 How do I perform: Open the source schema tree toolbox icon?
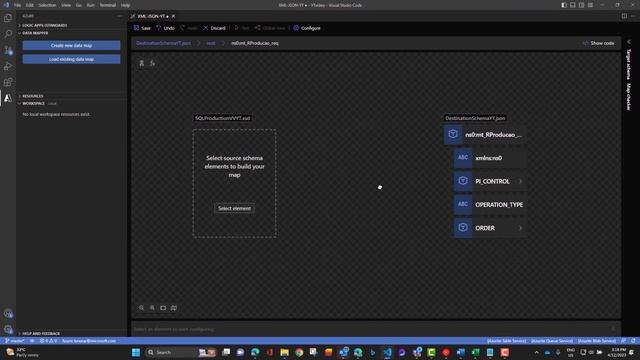pyautogui.click(x=142, y=63)
